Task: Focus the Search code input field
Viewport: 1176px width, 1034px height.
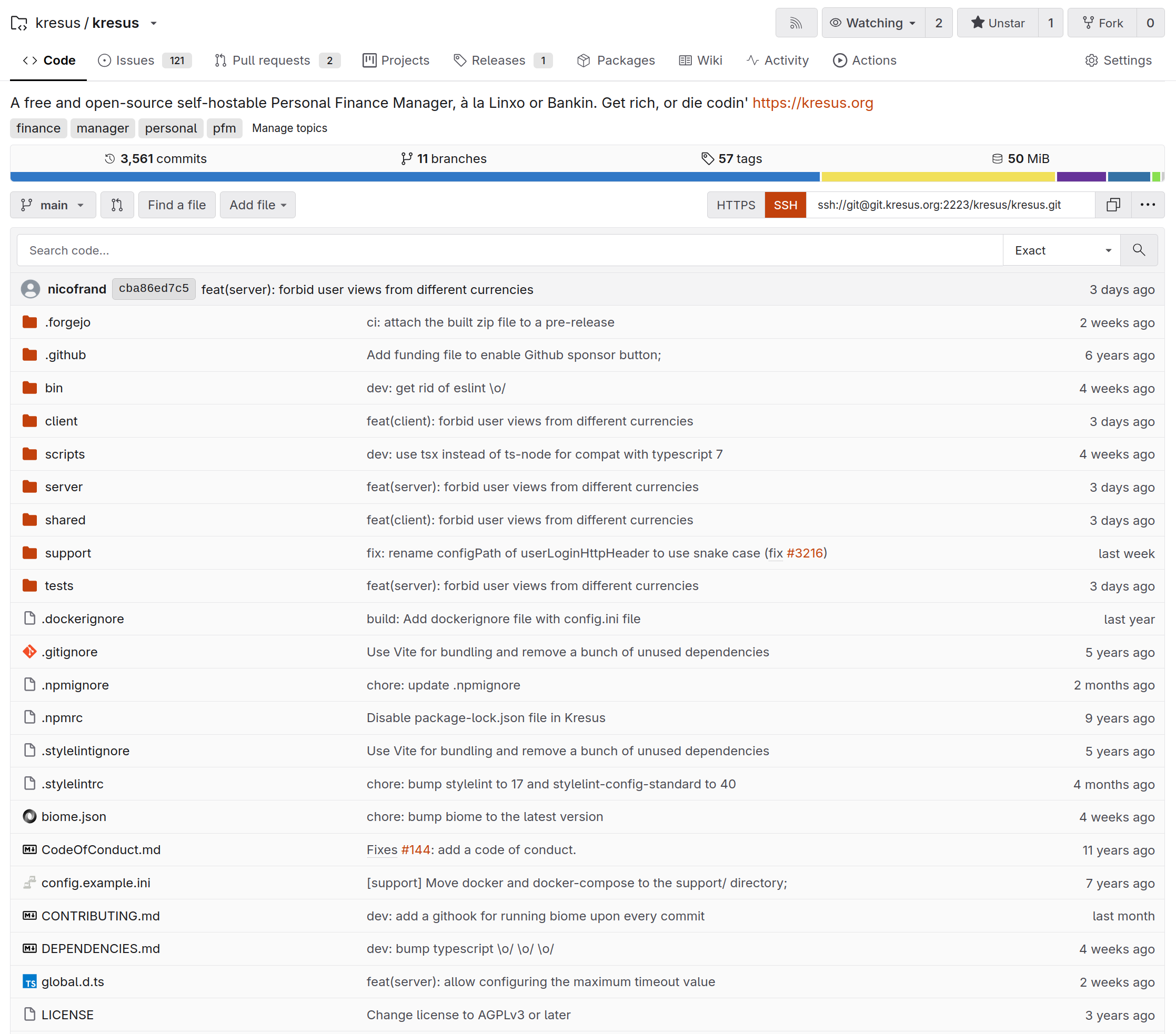Action: (510, 250)
